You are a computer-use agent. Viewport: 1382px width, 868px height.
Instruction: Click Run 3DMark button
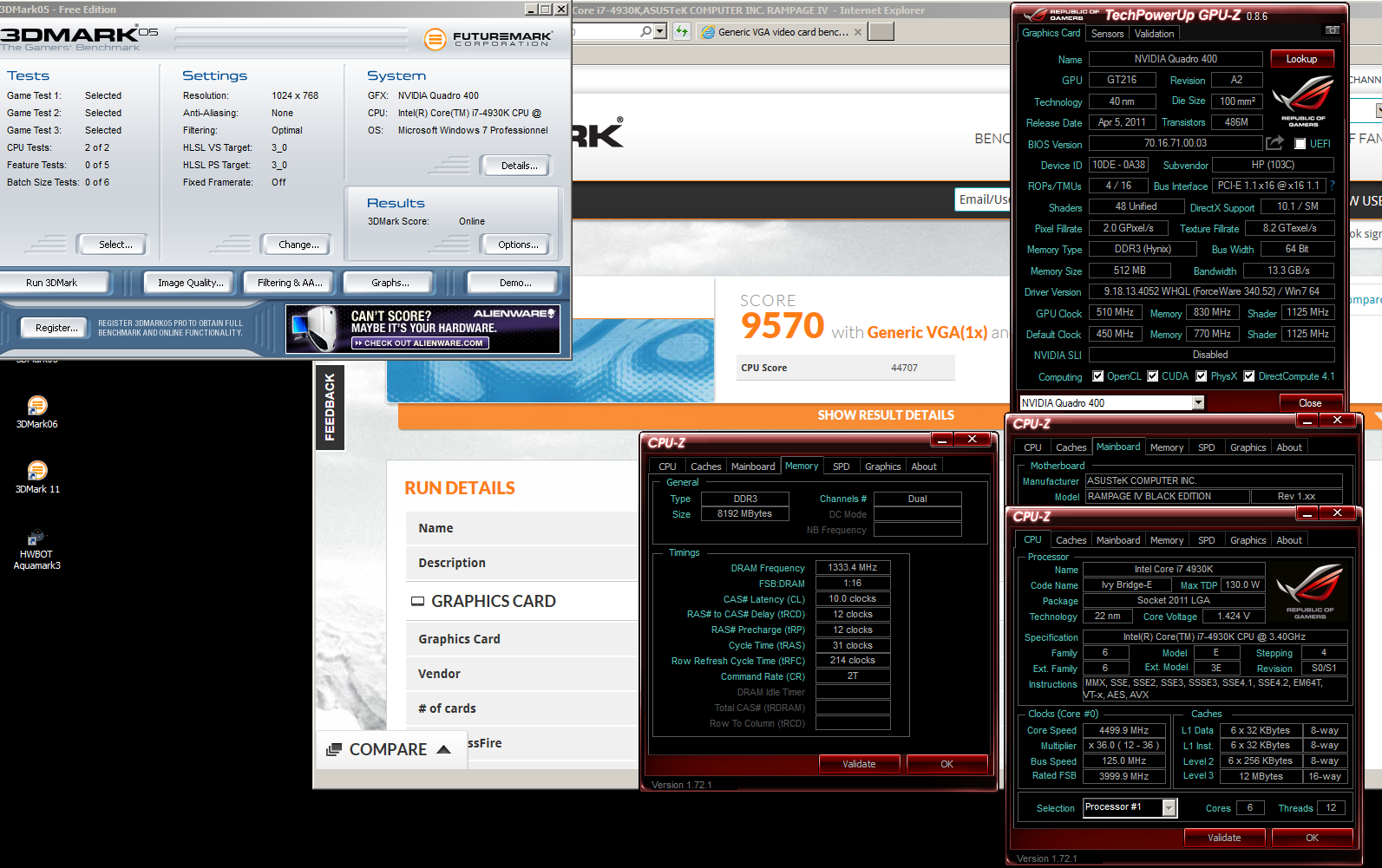tap(52, 283)
